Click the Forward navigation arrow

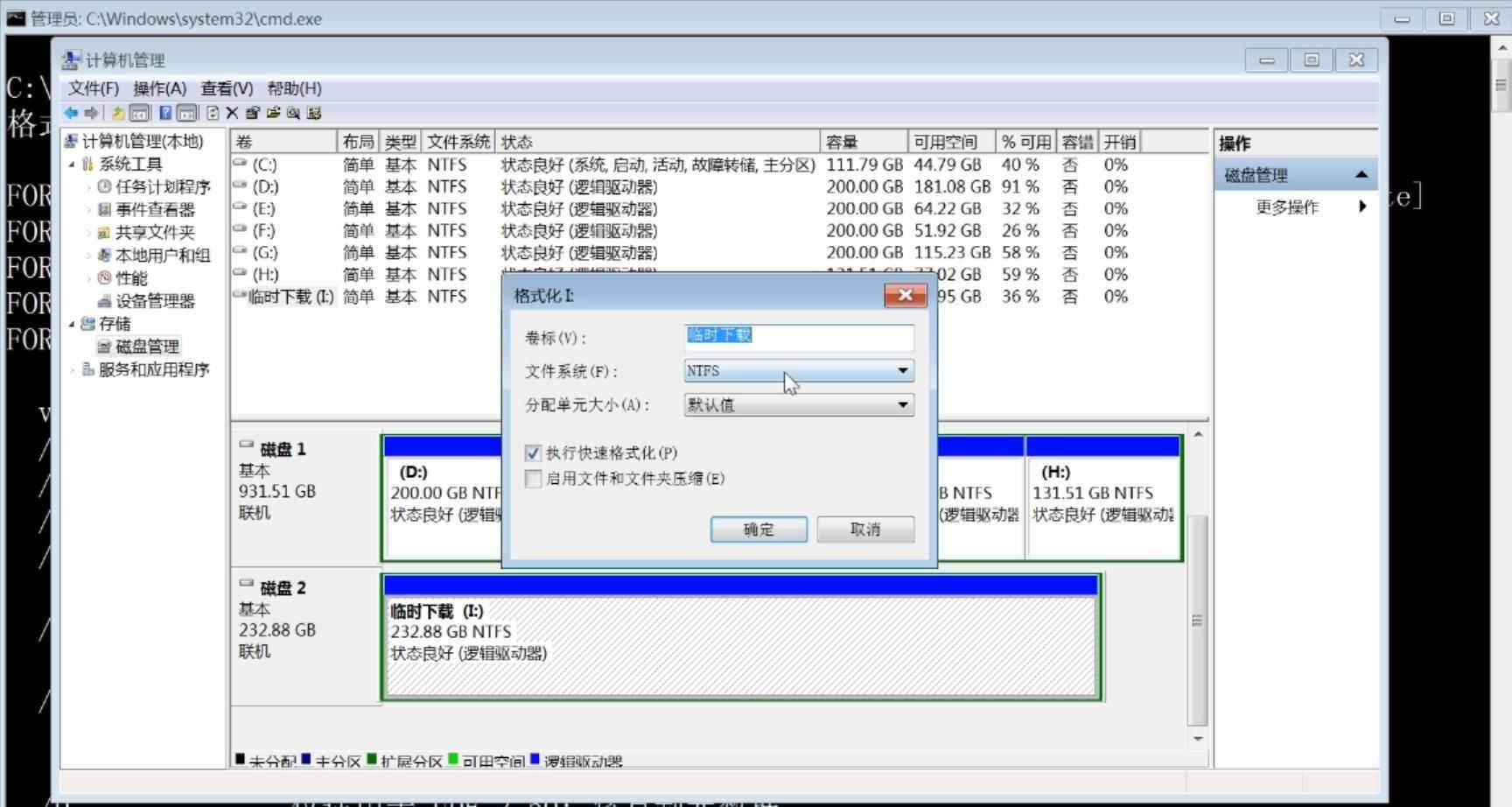(91, 113)
